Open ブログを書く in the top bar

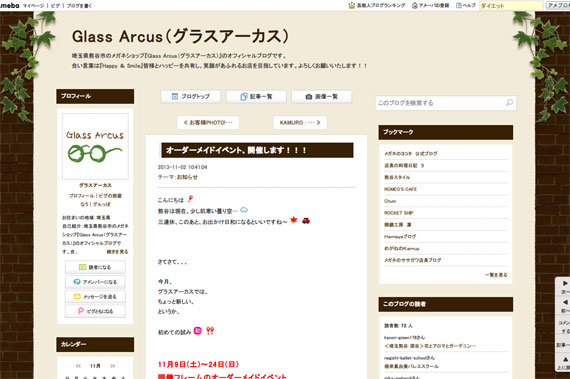point(79,6)
